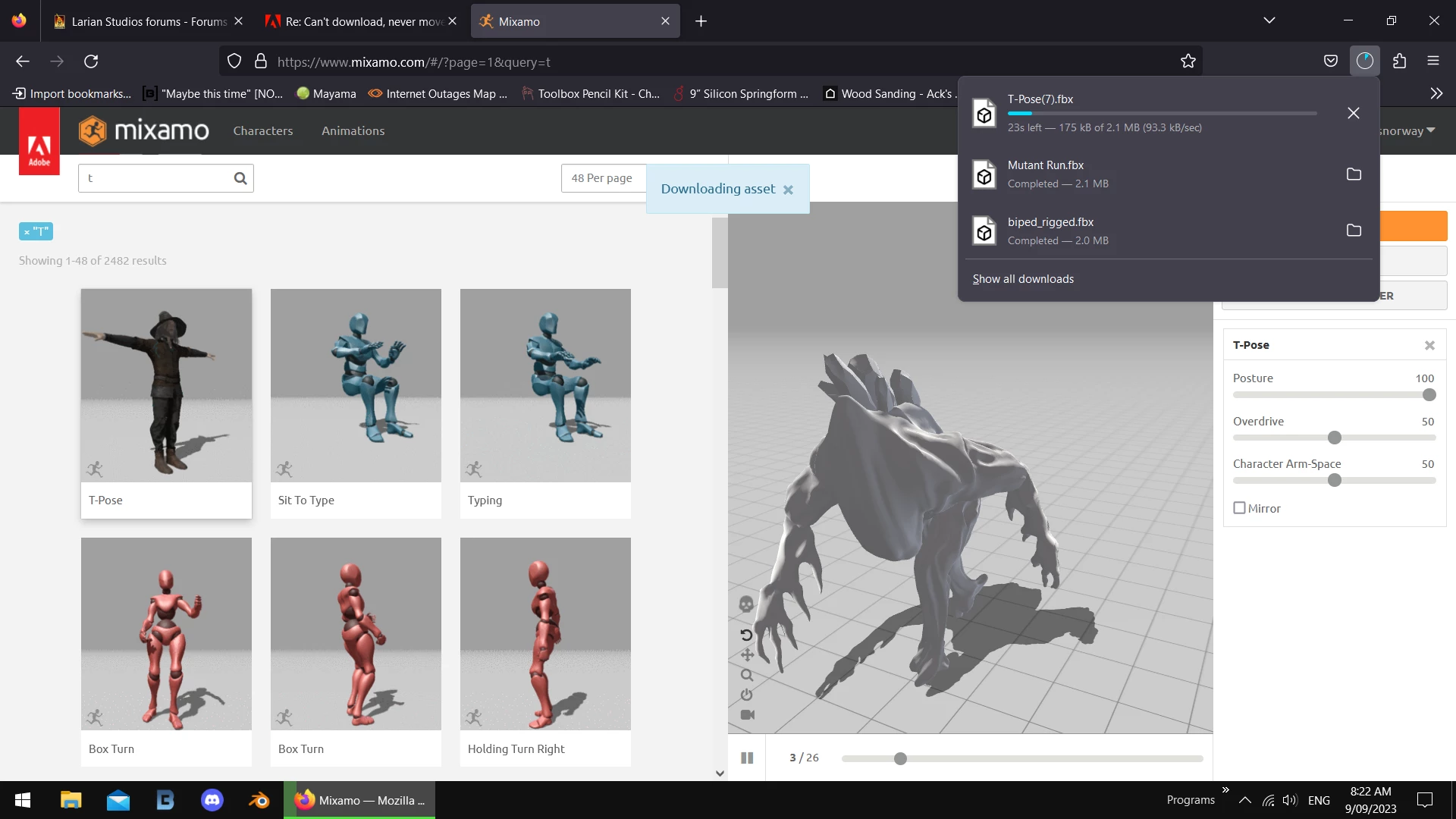The height and width of the screenshot is (819, 1456).
Task: Select the Sit To Type animation thumbnail
Action: 356,385
